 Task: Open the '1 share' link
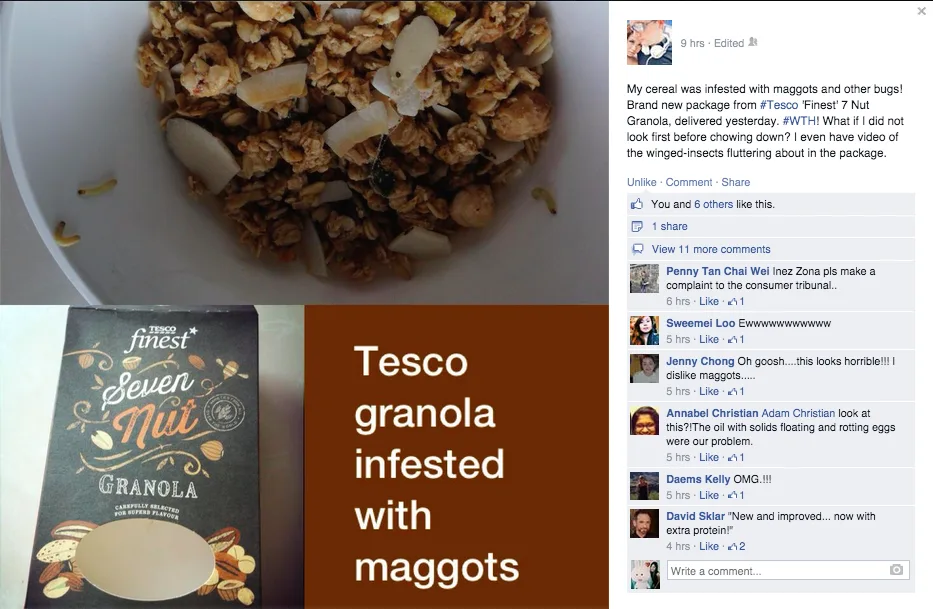click(669, 226)
